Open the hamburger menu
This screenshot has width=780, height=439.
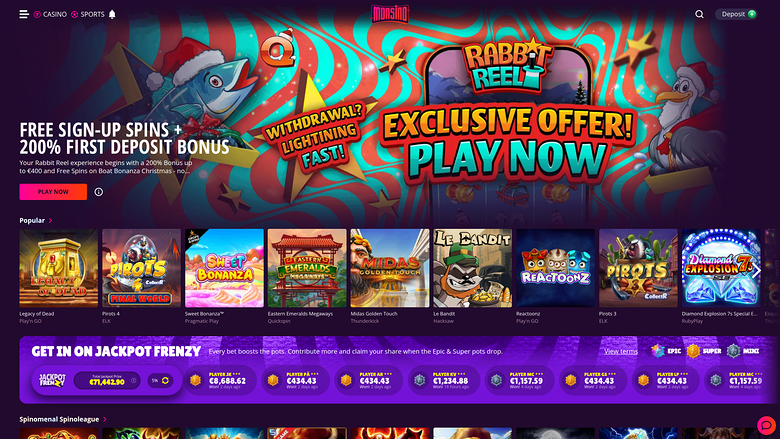click(24, 14)
